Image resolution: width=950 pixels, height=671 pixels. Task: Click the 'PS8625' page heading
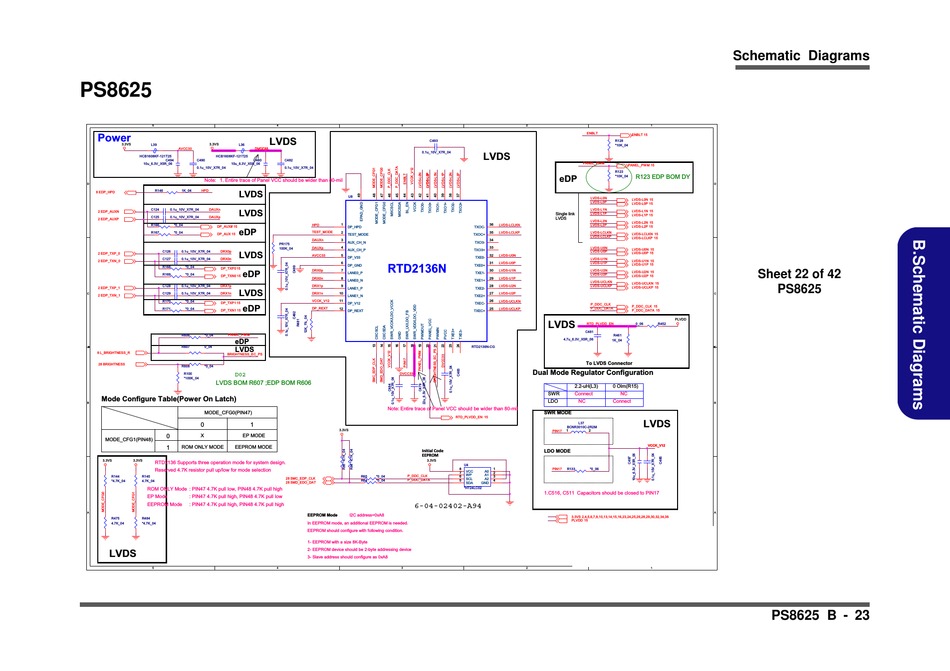point(116,90)
